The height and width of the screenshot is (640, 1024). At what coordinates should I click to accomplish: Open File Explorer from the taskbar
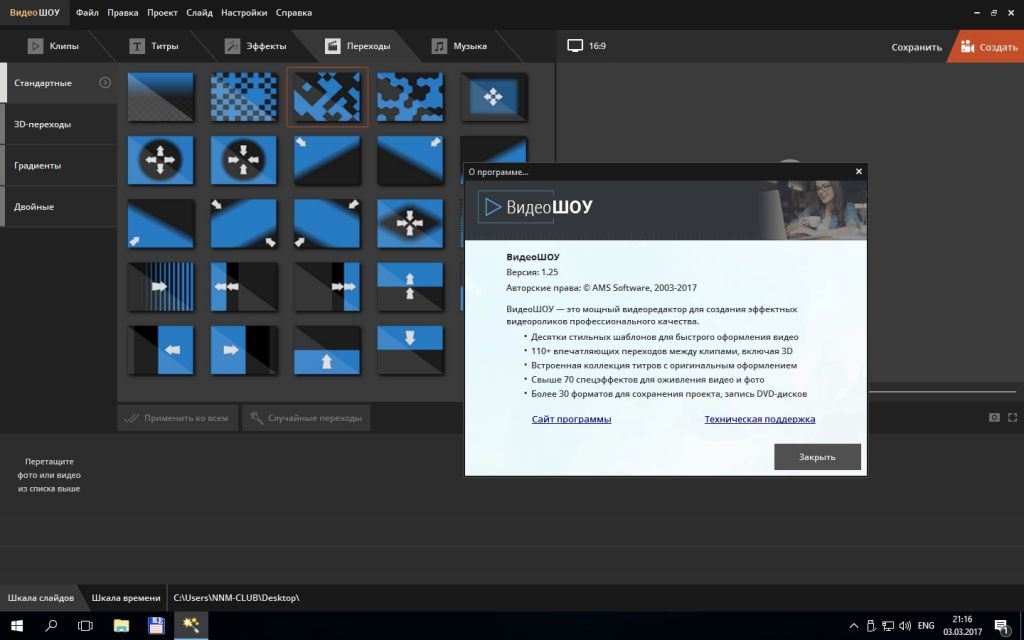[121, 625]
